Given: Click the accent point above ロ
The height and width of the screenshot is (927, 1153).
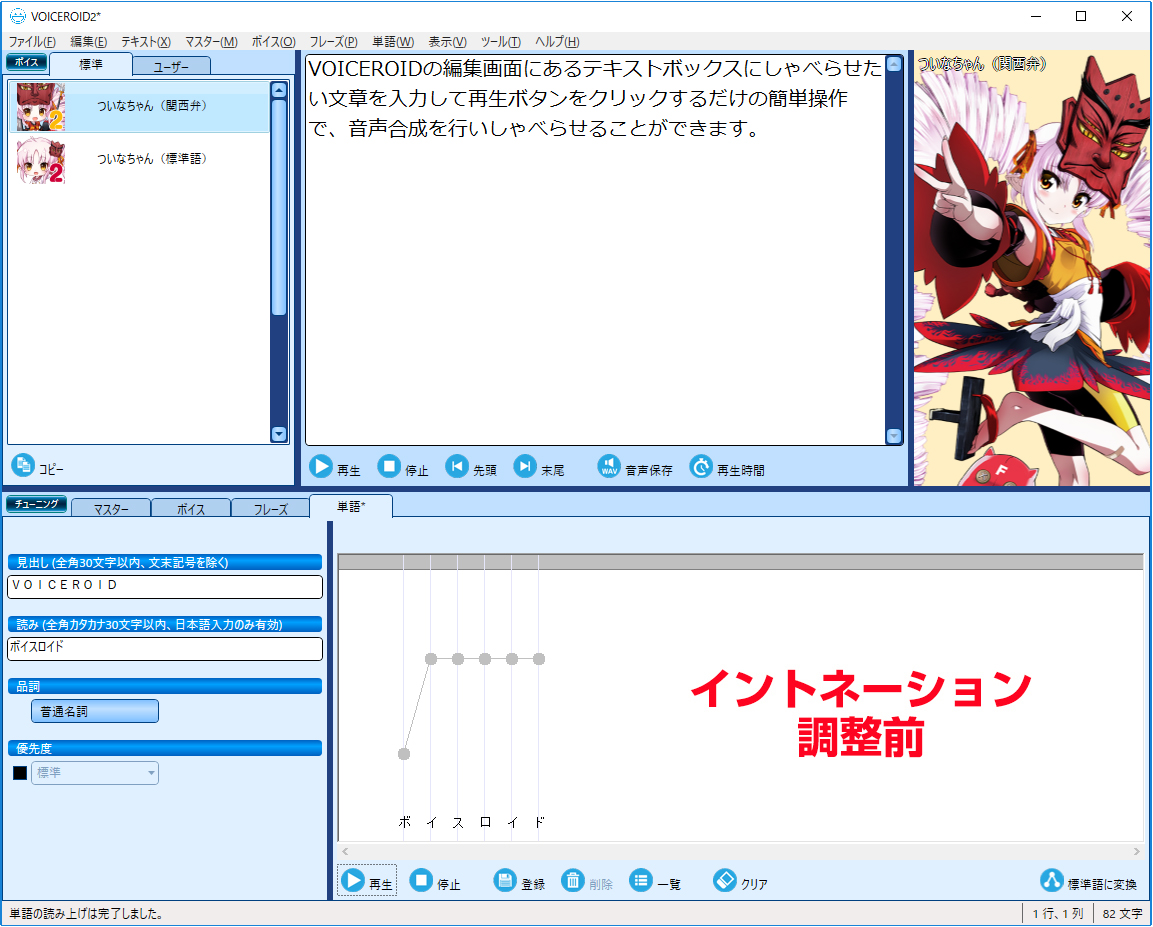Looking at the screenshot, I should point(485,659).
